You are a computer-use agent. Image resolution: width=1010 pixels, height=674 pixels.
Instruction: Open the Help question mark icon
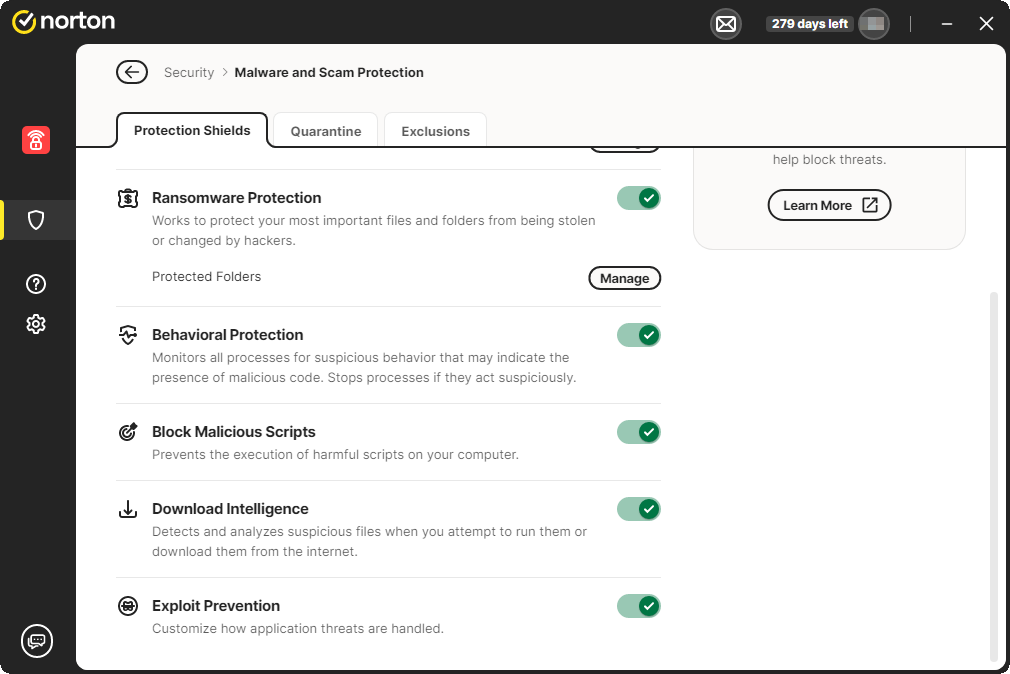[36, 284]
